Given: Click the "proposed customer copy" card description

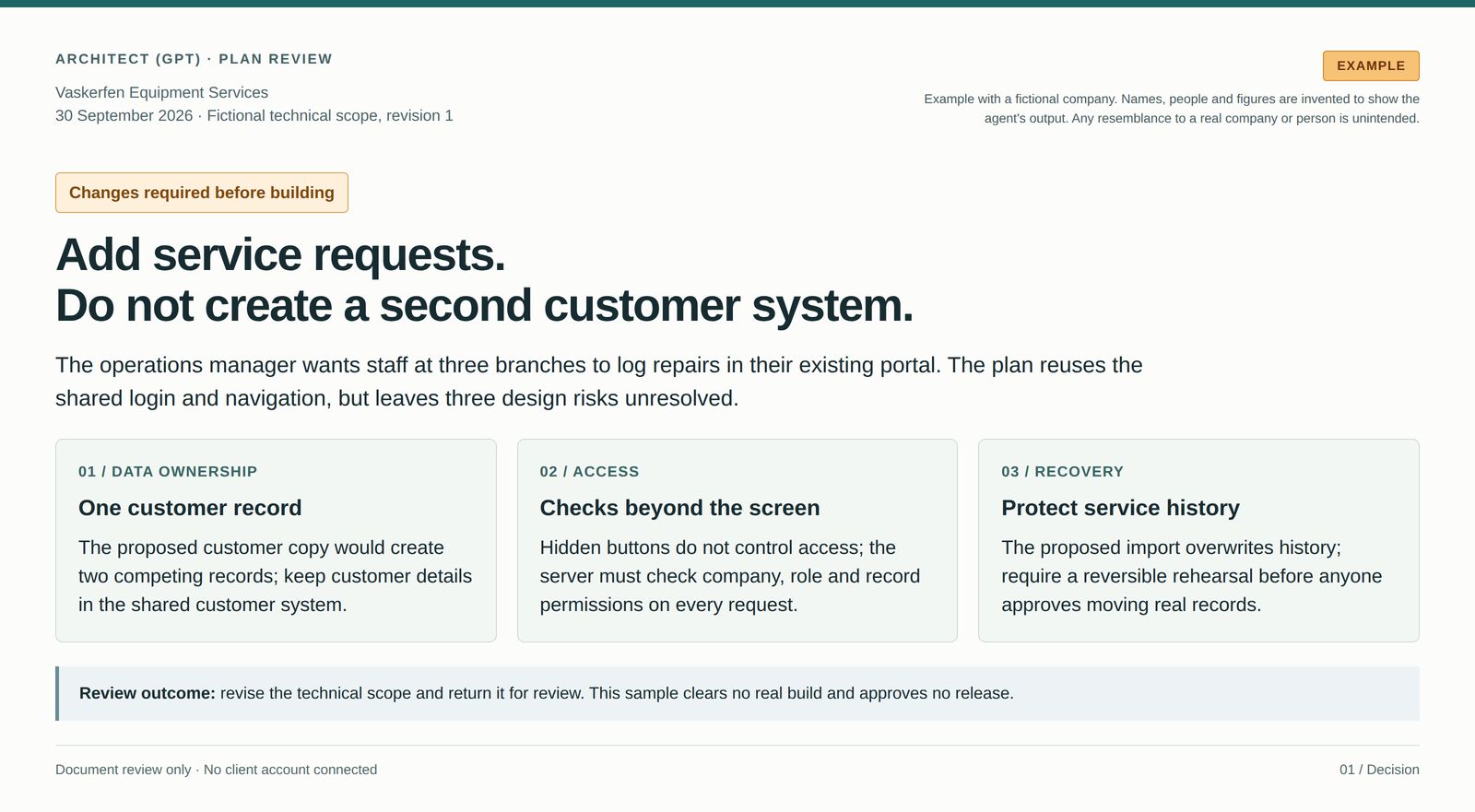Looking at the screenshot, I should 276,576.
